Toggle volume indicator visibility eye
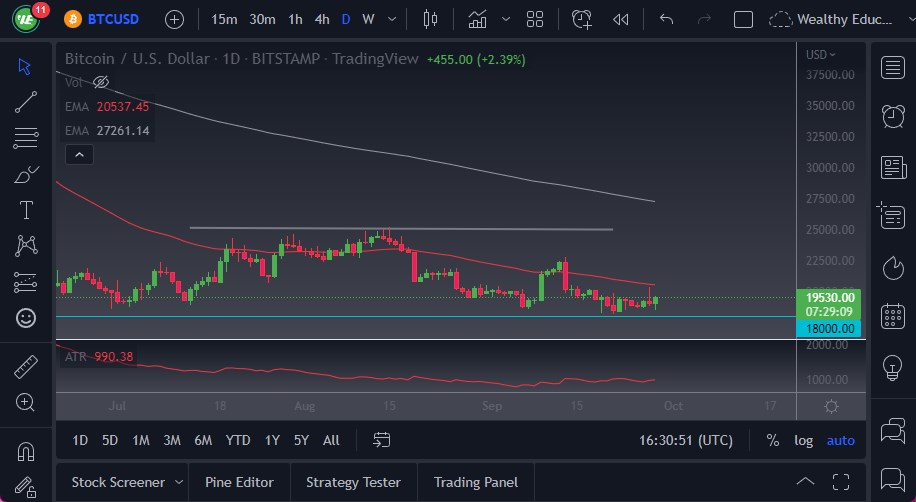Image resolution: width=916 pixels, height=502 pixels. [x=100, y=82]
